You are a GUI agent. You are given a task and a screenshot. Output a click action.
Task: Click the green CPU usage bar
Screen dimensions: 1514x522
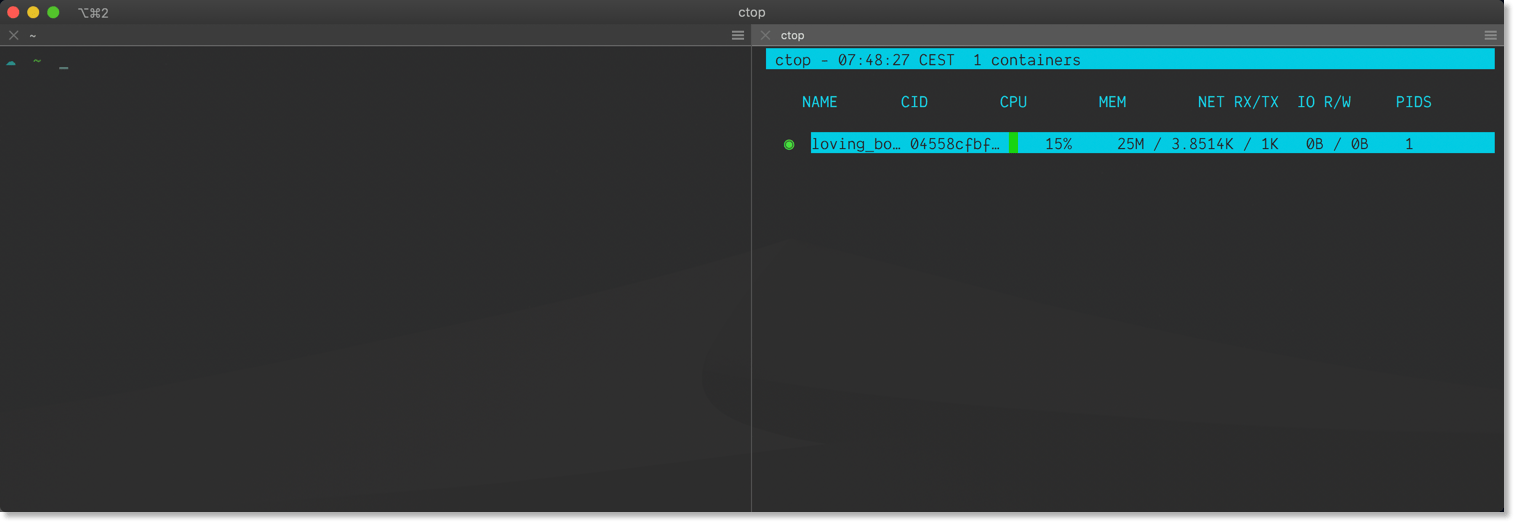click(x=1013, y=143)
